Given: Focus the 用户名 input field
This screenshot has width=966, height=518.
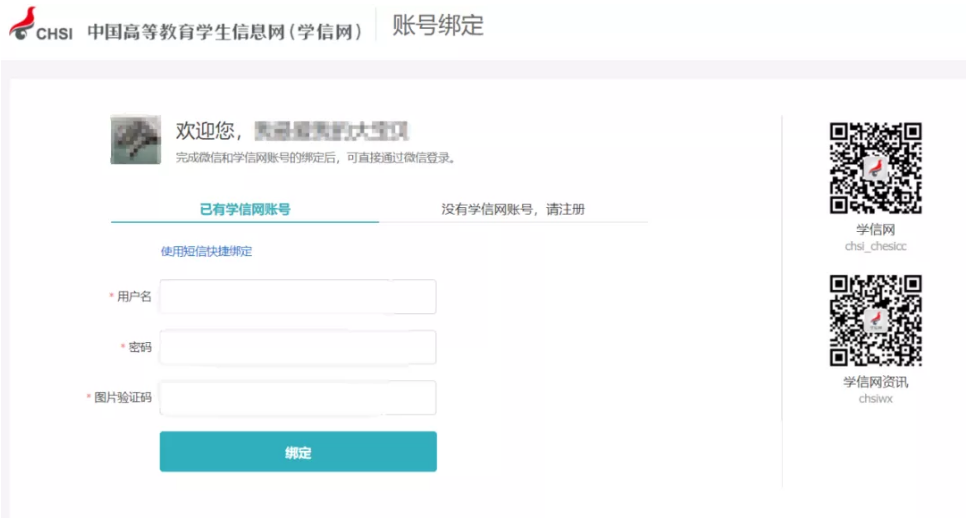Looking at the screenshot, I should point(298,297).
